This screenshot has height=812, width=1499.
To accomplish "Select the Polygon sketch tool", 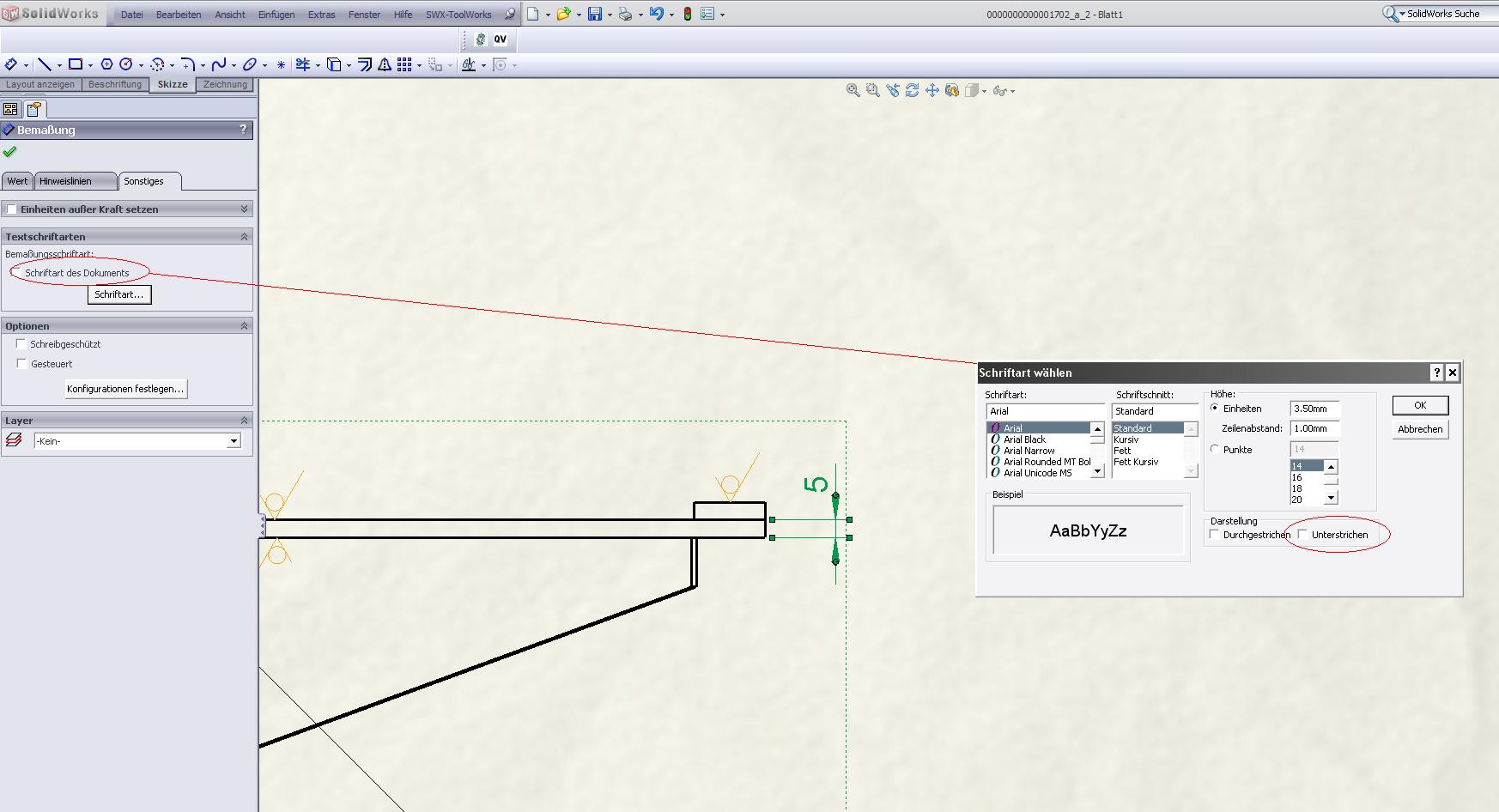I will coord(106,64).
